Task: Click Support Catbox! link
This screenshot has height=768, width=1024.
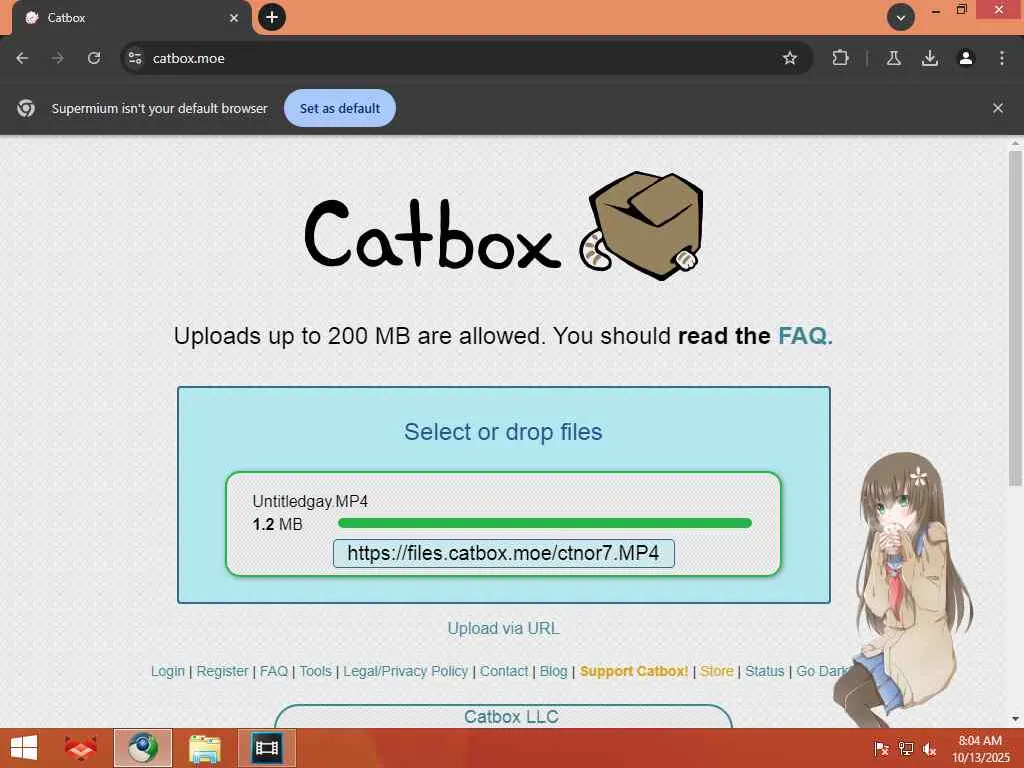Action: pyautogui.click(x=633, y=671)
